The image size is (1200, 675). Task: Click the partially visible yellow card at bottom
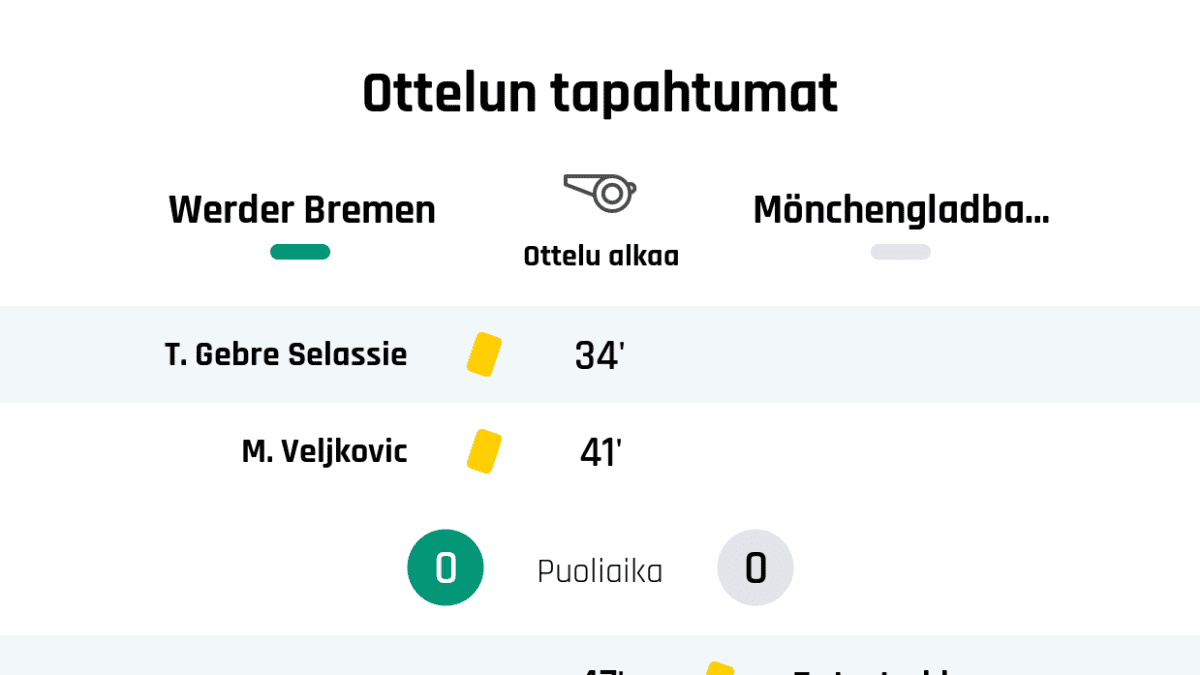click(718, 668)
